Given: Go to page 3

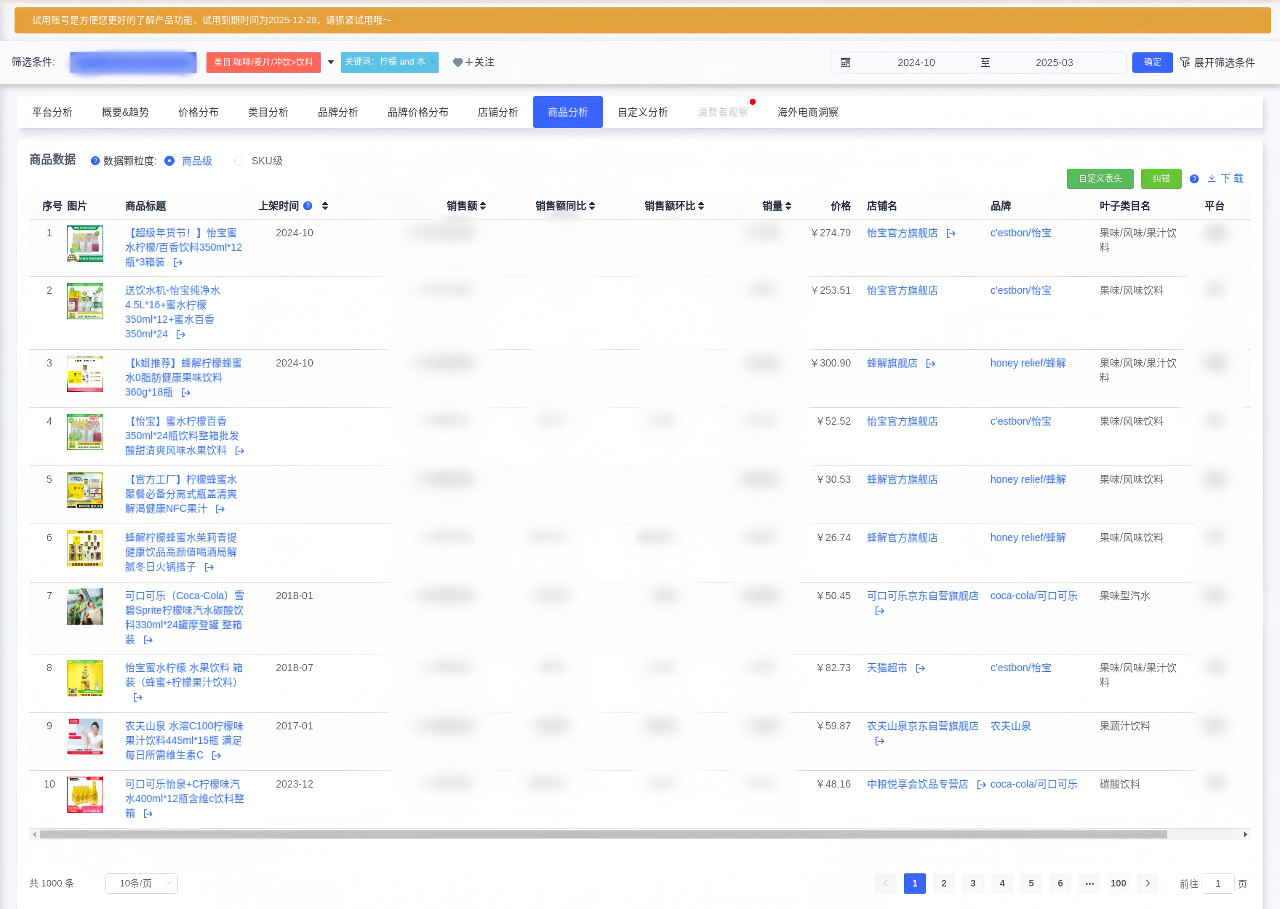Looking at the screenshot, I should tap(973, 883).
